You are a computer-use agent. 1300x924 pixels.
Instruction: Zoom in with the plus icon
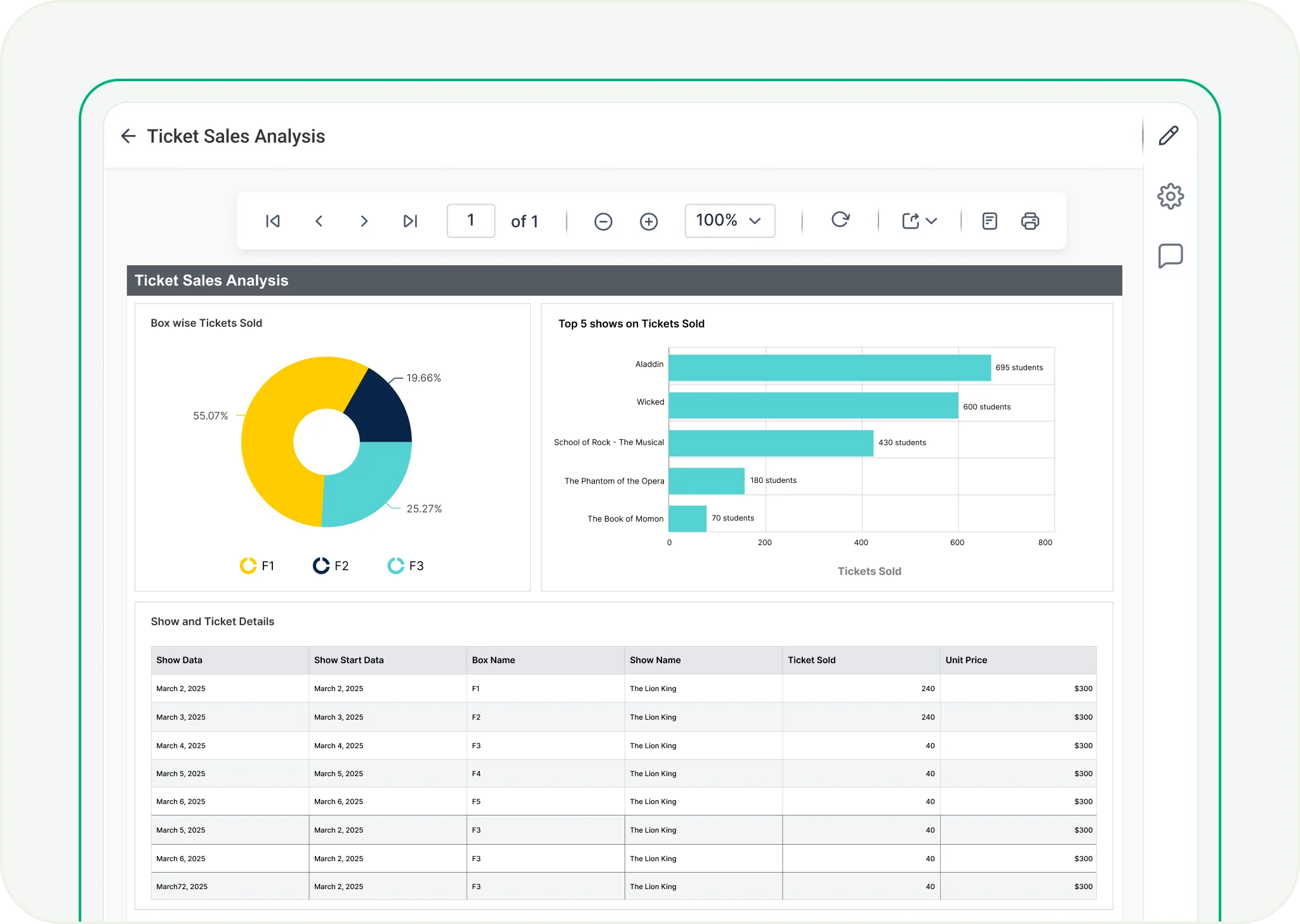[x=648, y=221]
